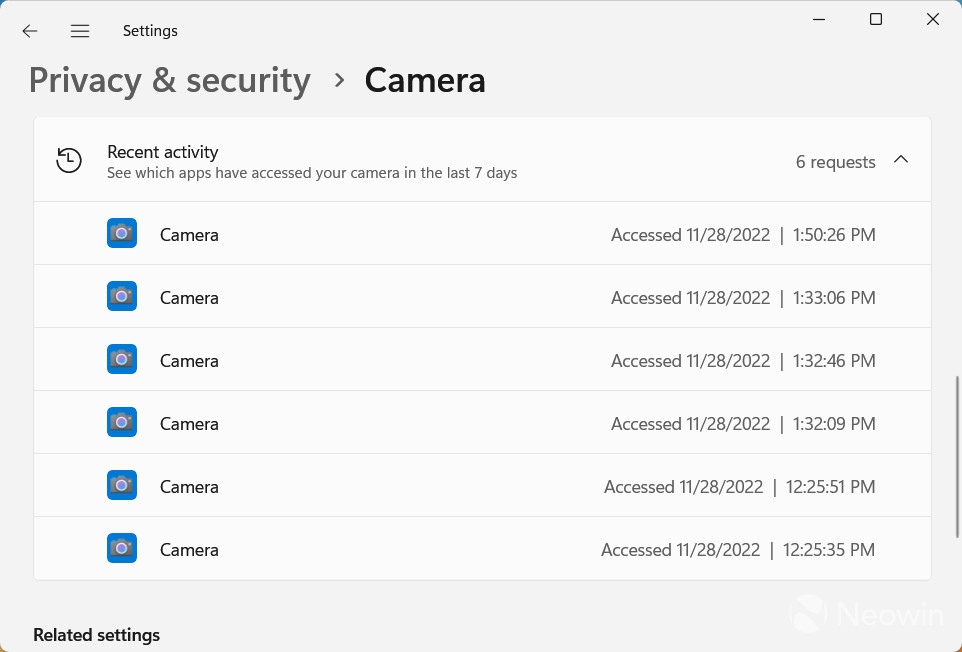
Task: Click the Recent activity header text
Action: (163, 151)
